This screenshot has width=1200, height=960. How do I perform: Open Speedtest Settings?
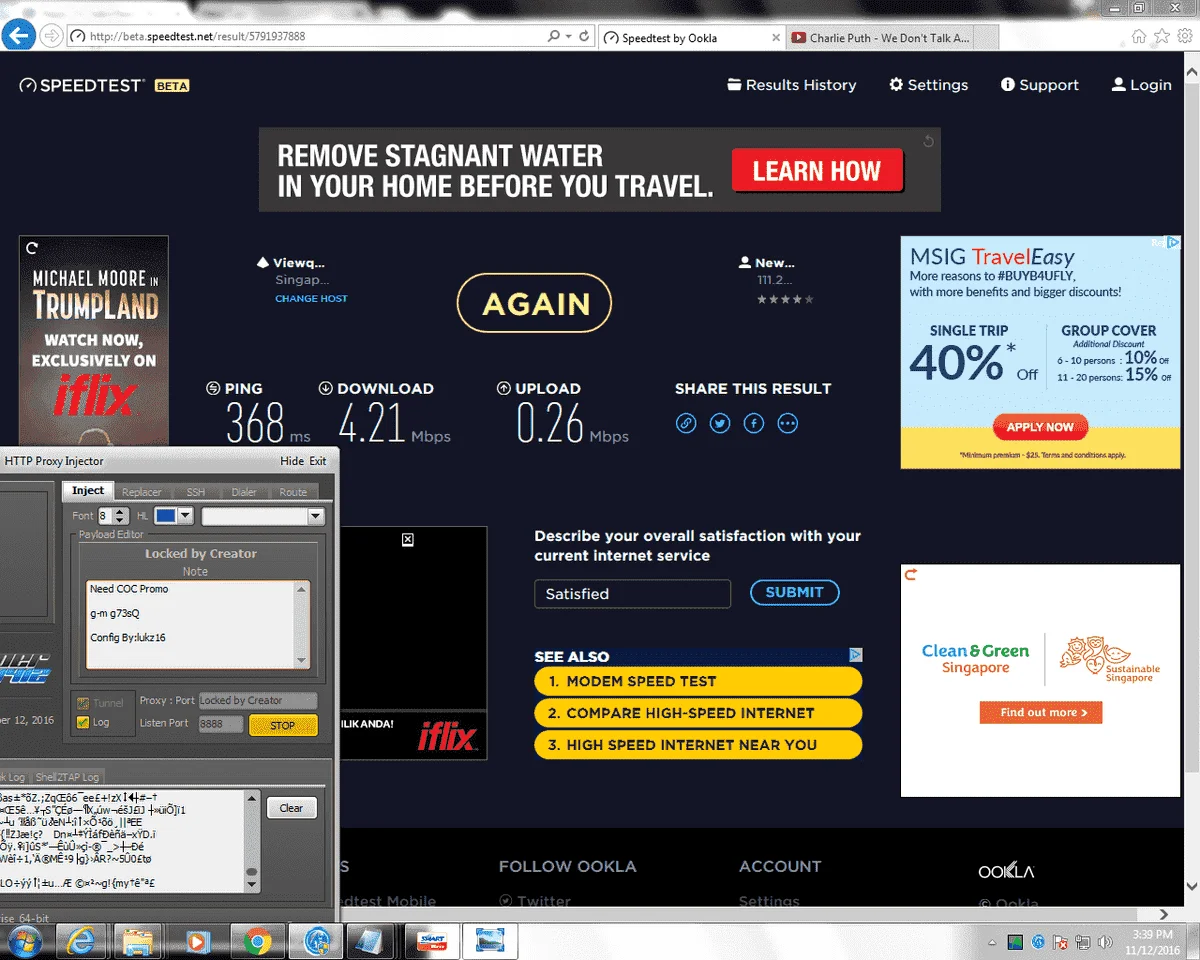(929, 85)
